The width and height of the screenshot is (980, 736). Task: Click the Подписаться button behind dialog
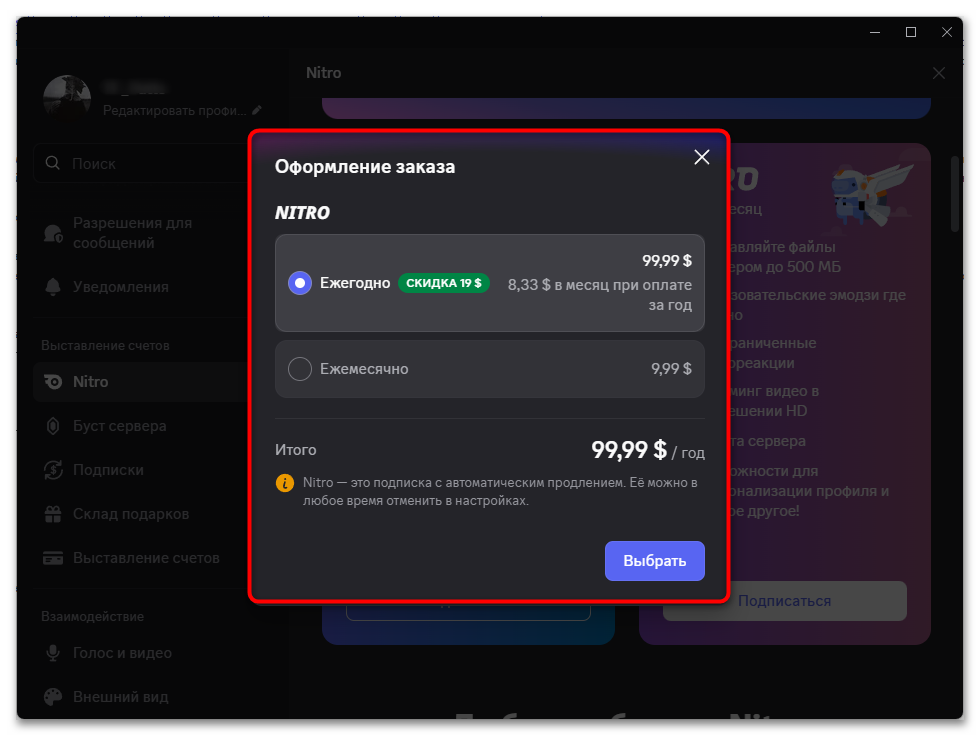click(x=784, y=600)
